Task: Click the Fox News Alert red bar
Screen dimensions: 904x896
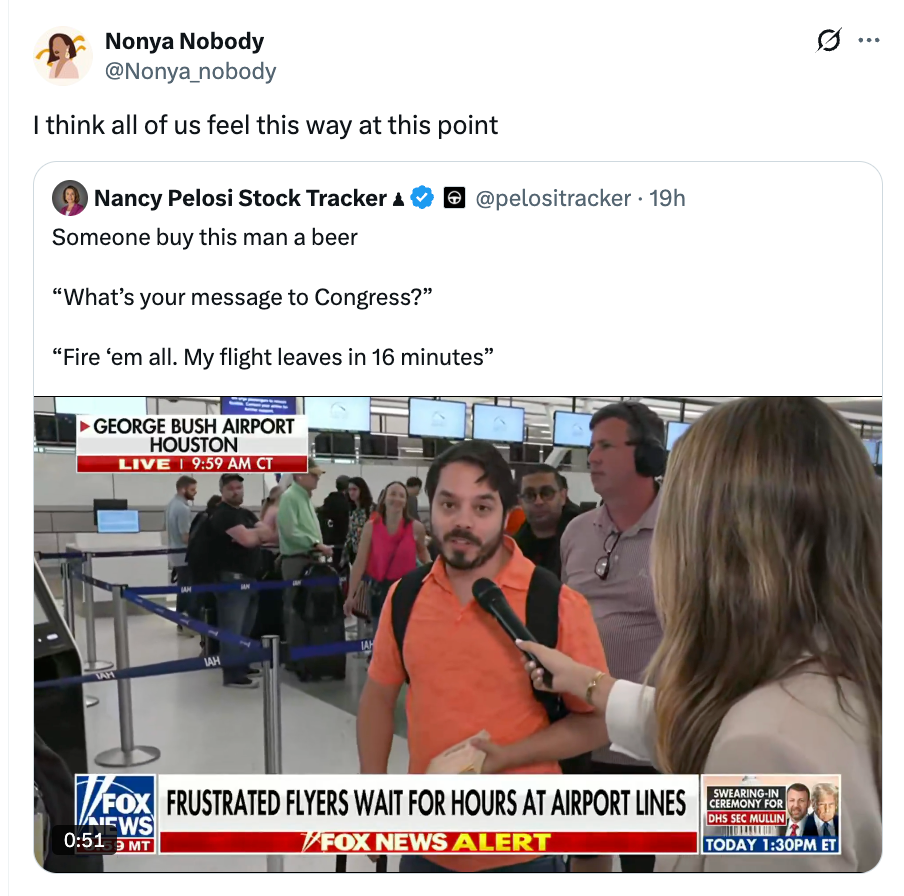Action: coord(428,842)
